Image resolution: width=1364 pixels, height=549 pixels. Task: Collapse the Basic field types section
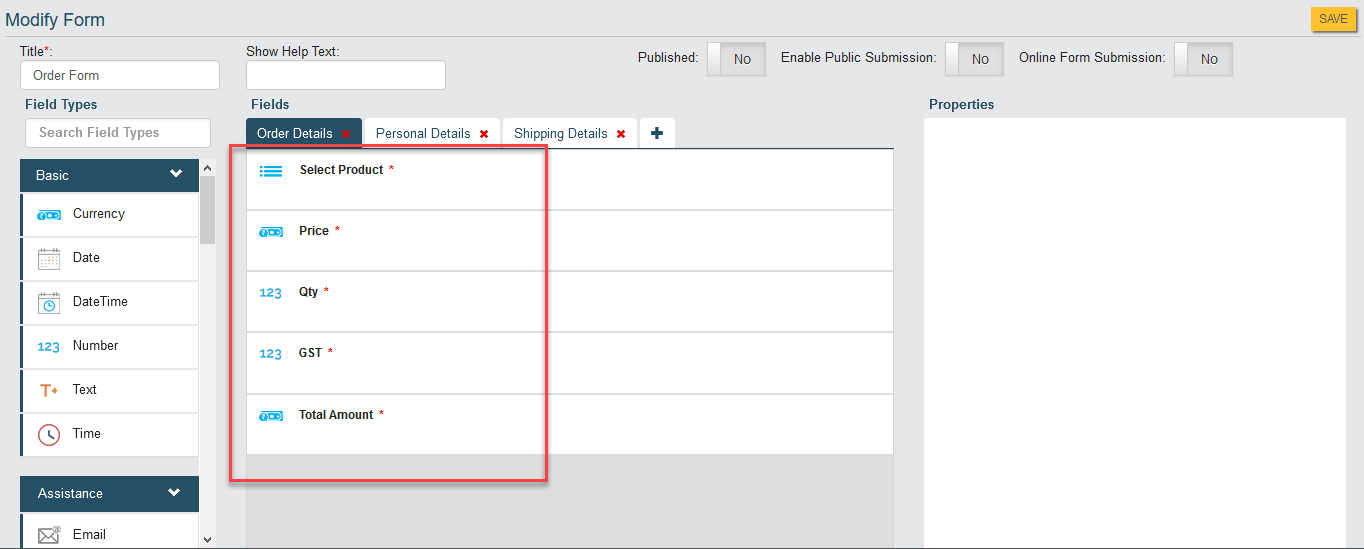pos(176,174)
